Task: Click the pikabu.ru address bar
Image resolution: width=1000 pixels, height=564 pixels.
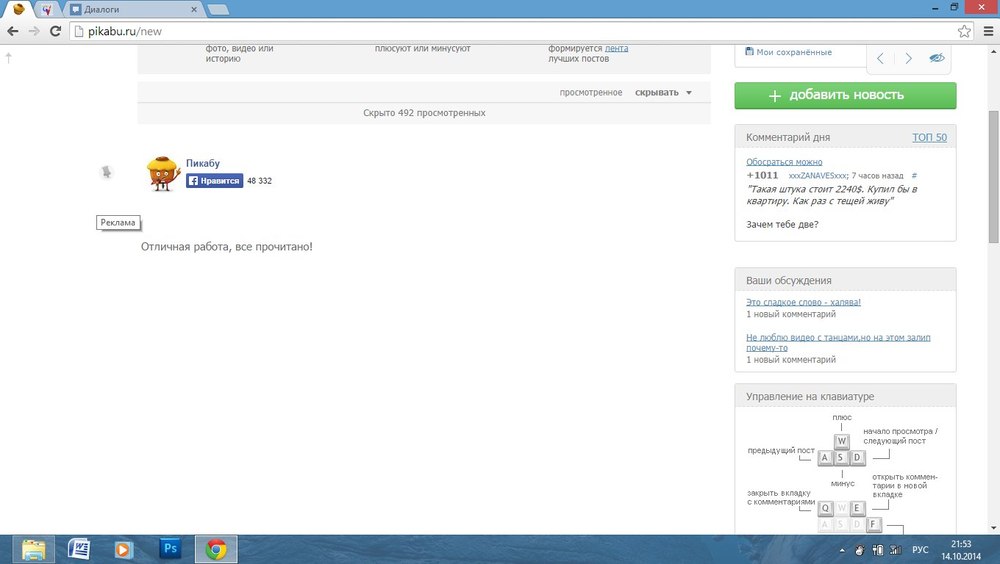Action: pos(500,31)
